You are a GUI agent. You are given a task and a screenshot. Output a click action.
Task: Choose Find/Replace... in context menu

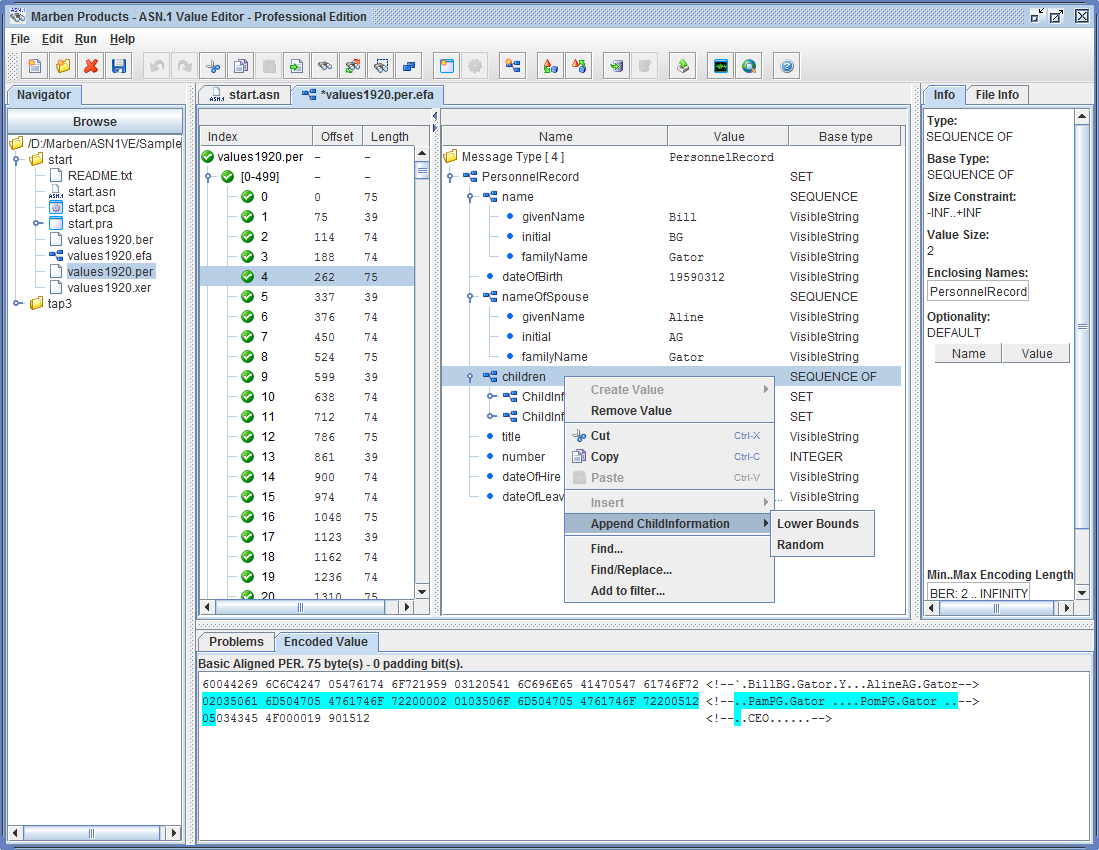point(669,570)
